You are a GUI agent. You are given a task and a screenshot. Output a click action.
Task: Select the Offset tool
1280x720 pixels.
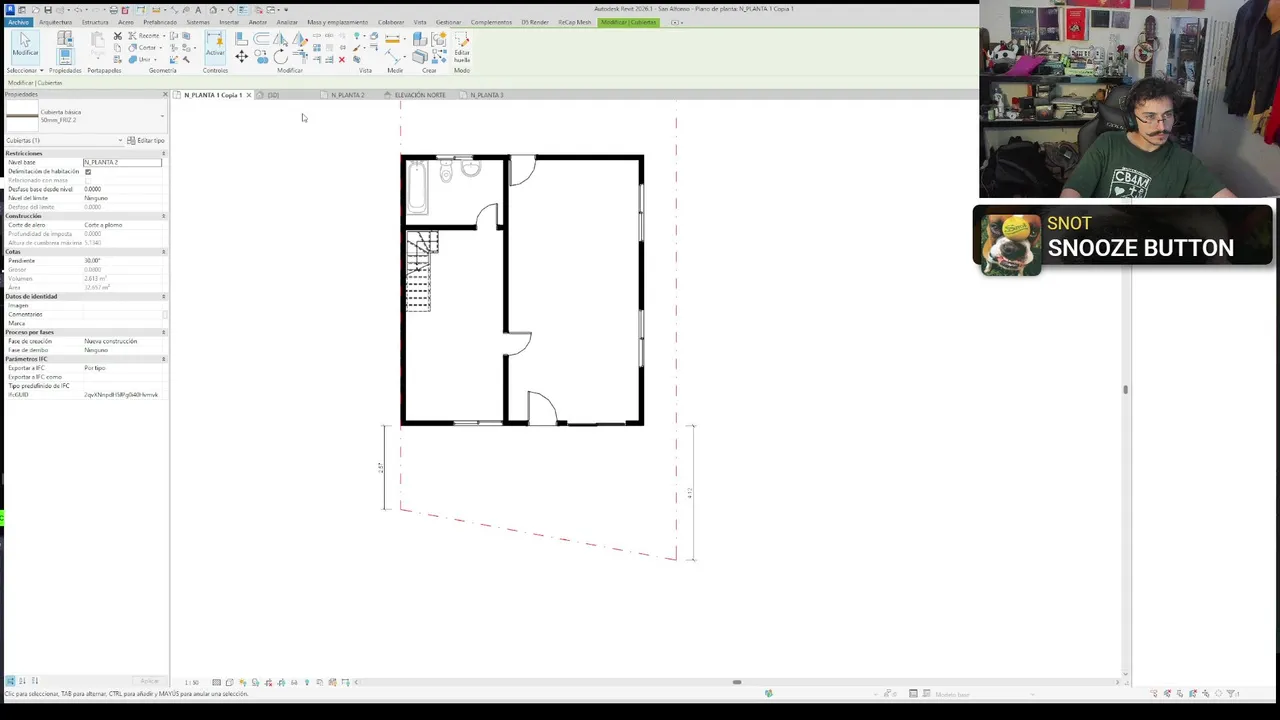(261, 38)
